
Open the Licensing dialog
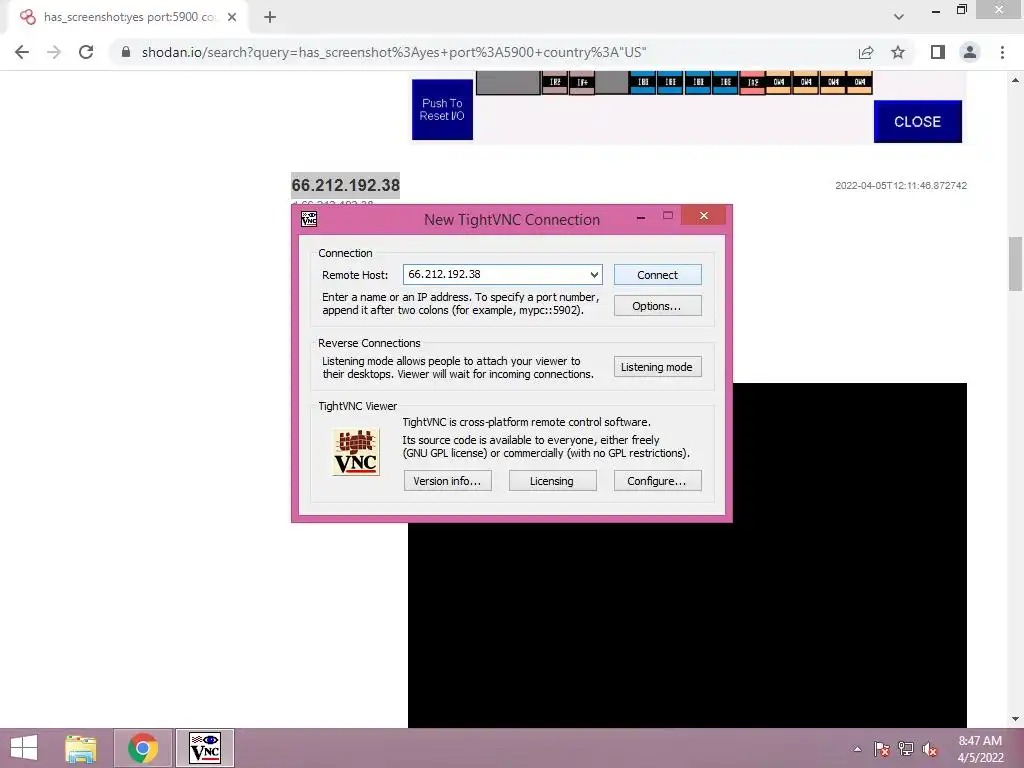tap(552, 481)
